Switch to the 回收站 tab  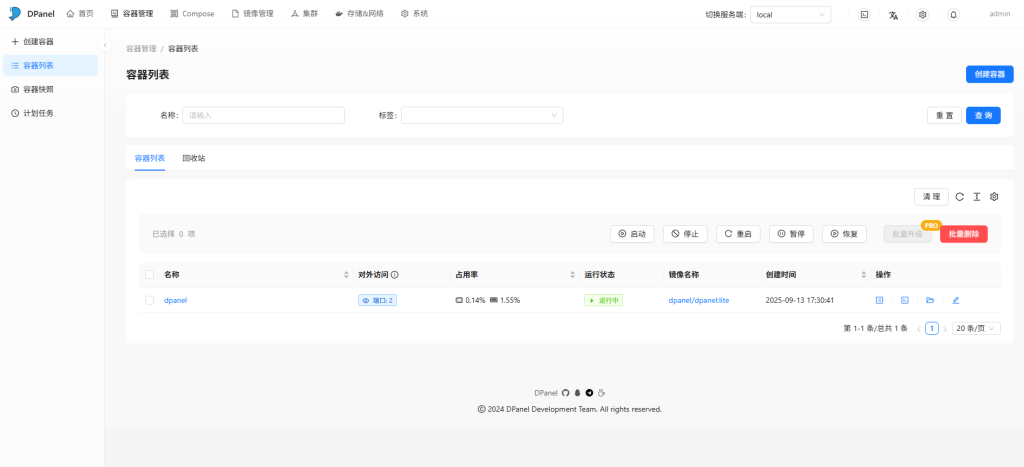coord(194,158)
